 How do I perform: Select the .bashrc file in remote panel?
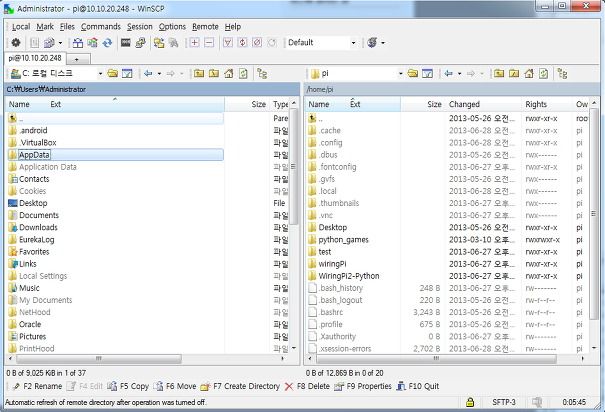click(331, 312)
